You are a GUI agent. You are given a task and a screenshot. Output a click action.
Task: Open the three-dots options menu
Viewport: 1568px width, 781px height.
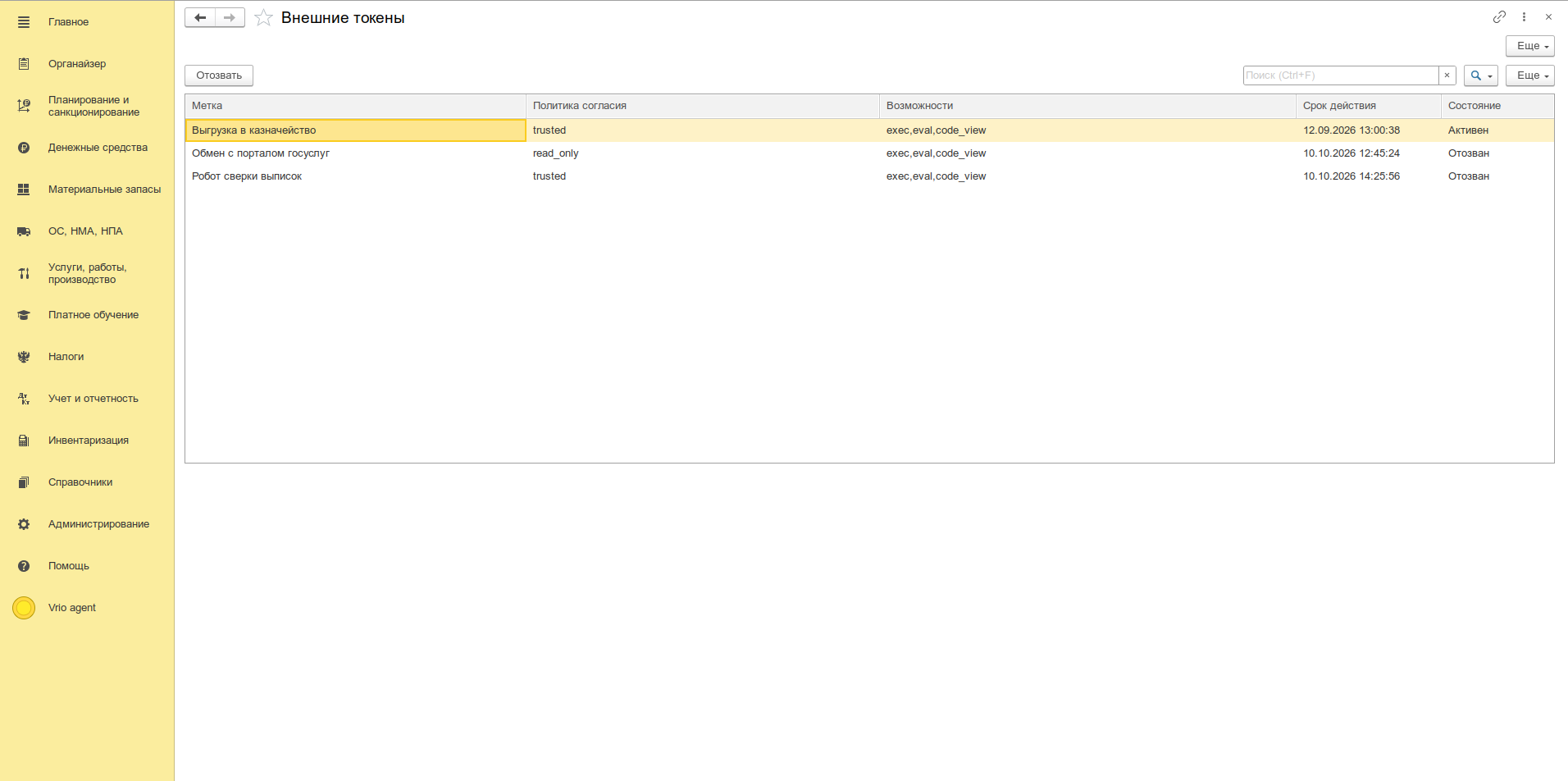click(1524, 17)
